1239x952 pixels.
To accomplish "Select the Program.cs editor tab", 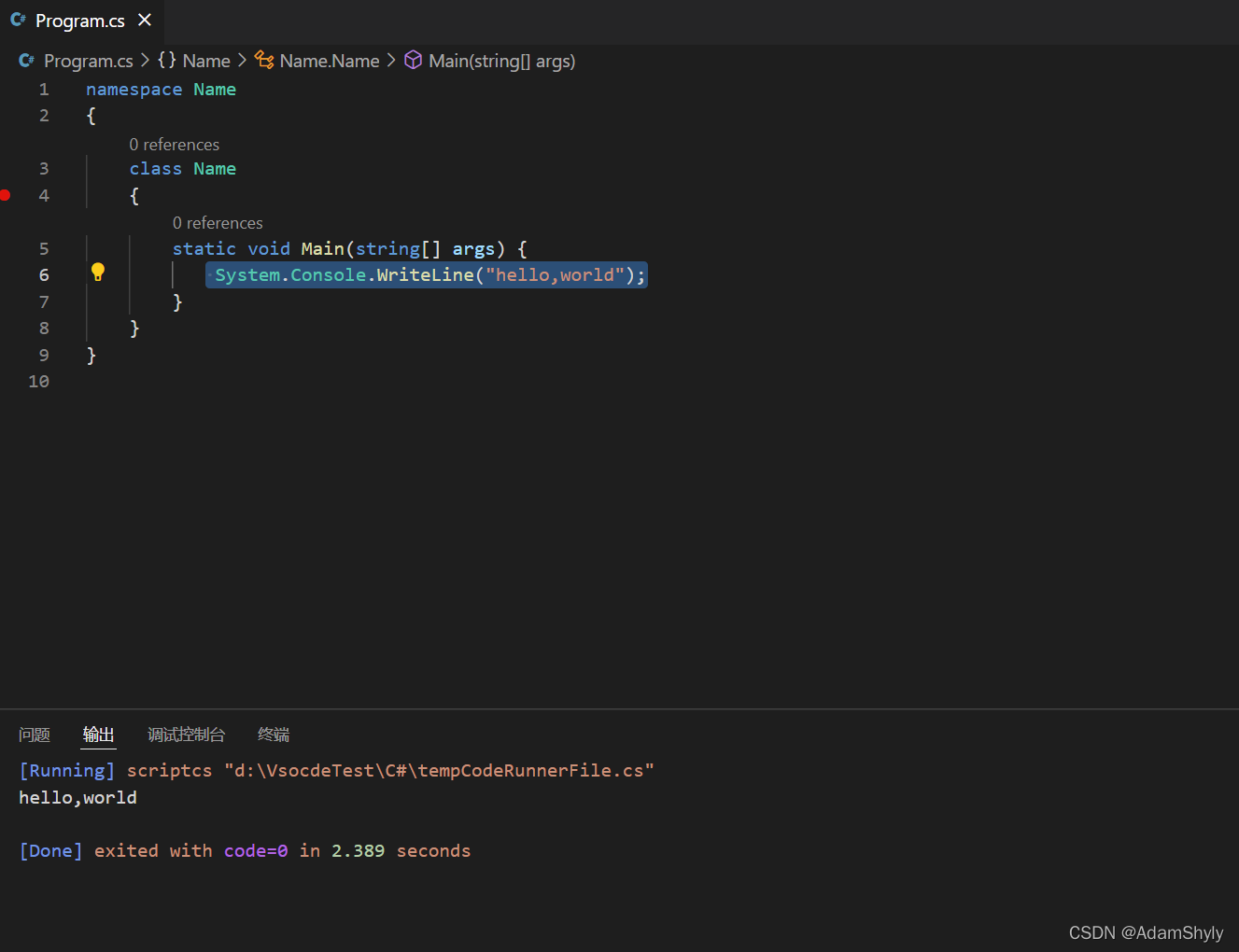I will (79, 20).
